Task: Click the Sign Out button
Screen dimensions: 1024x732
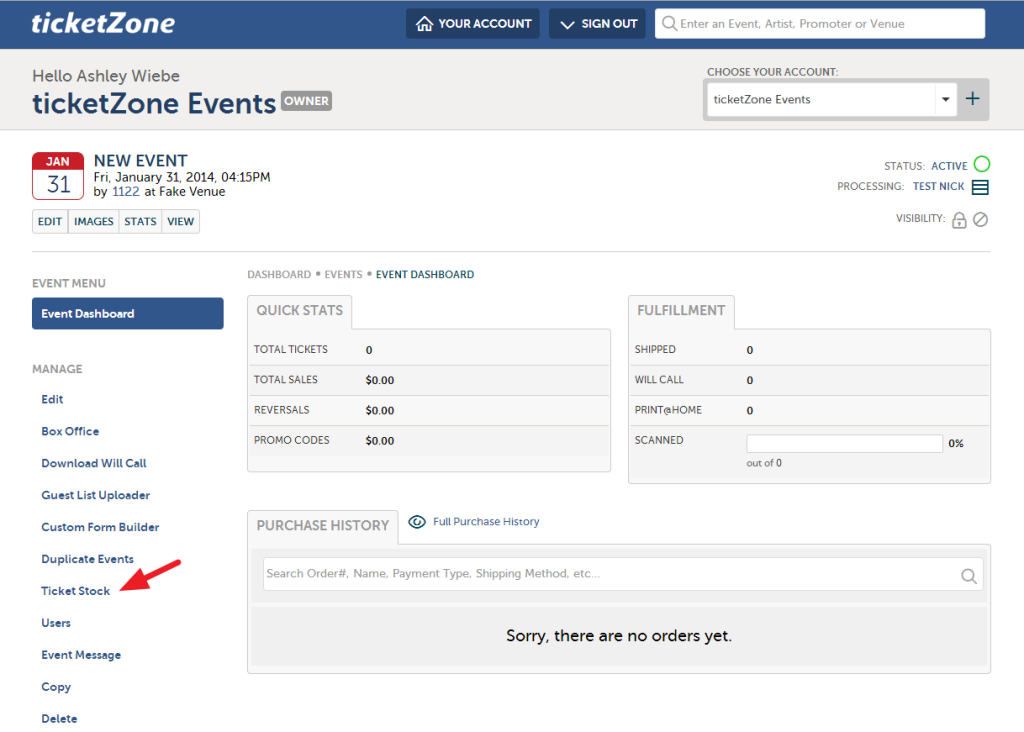Action: pyautogui.click(x=597, y=24)
